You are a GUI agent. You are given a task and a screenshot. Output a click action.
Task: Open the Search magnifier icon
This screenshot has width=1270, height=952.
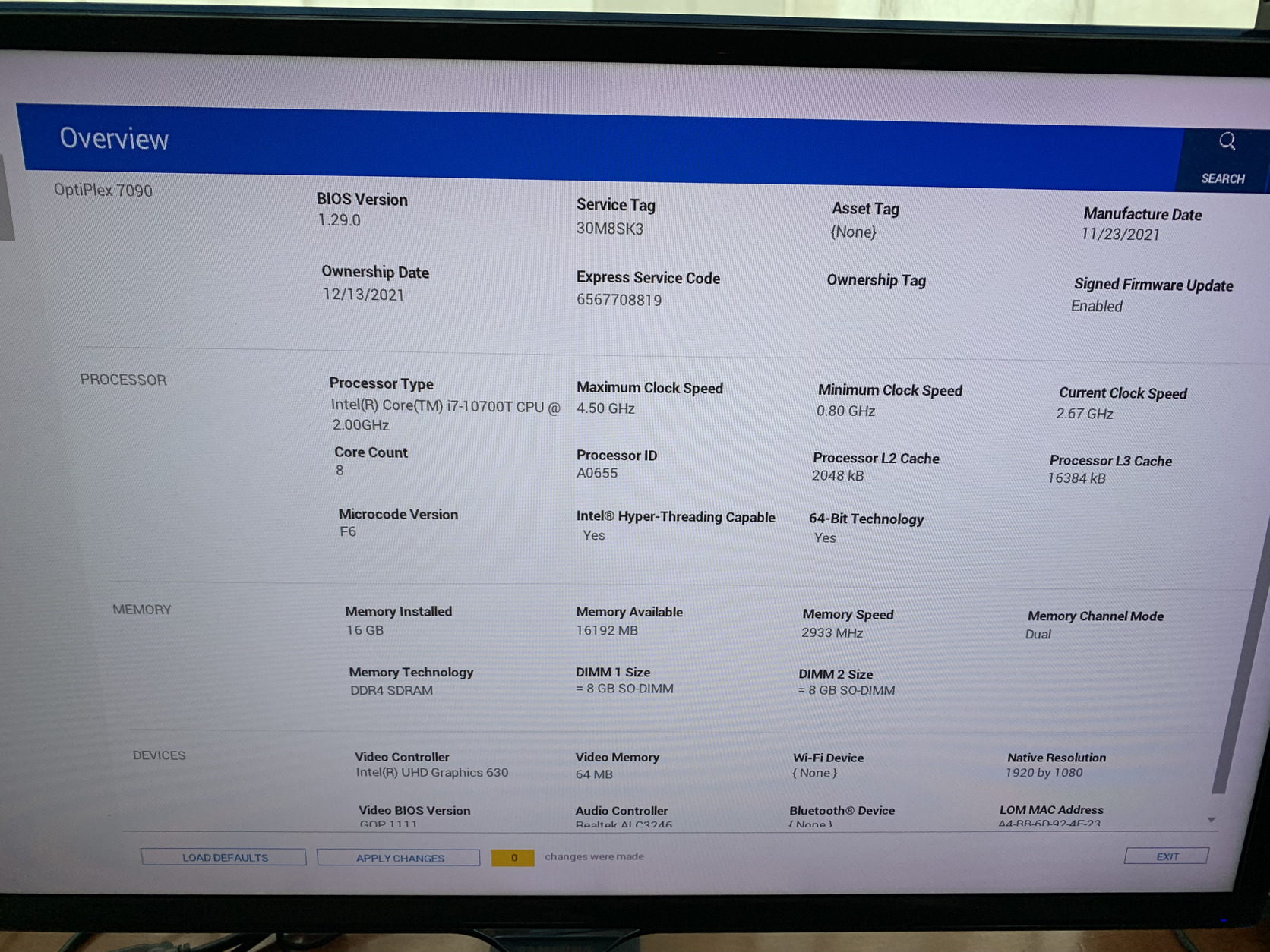(x=1227, y=142)
